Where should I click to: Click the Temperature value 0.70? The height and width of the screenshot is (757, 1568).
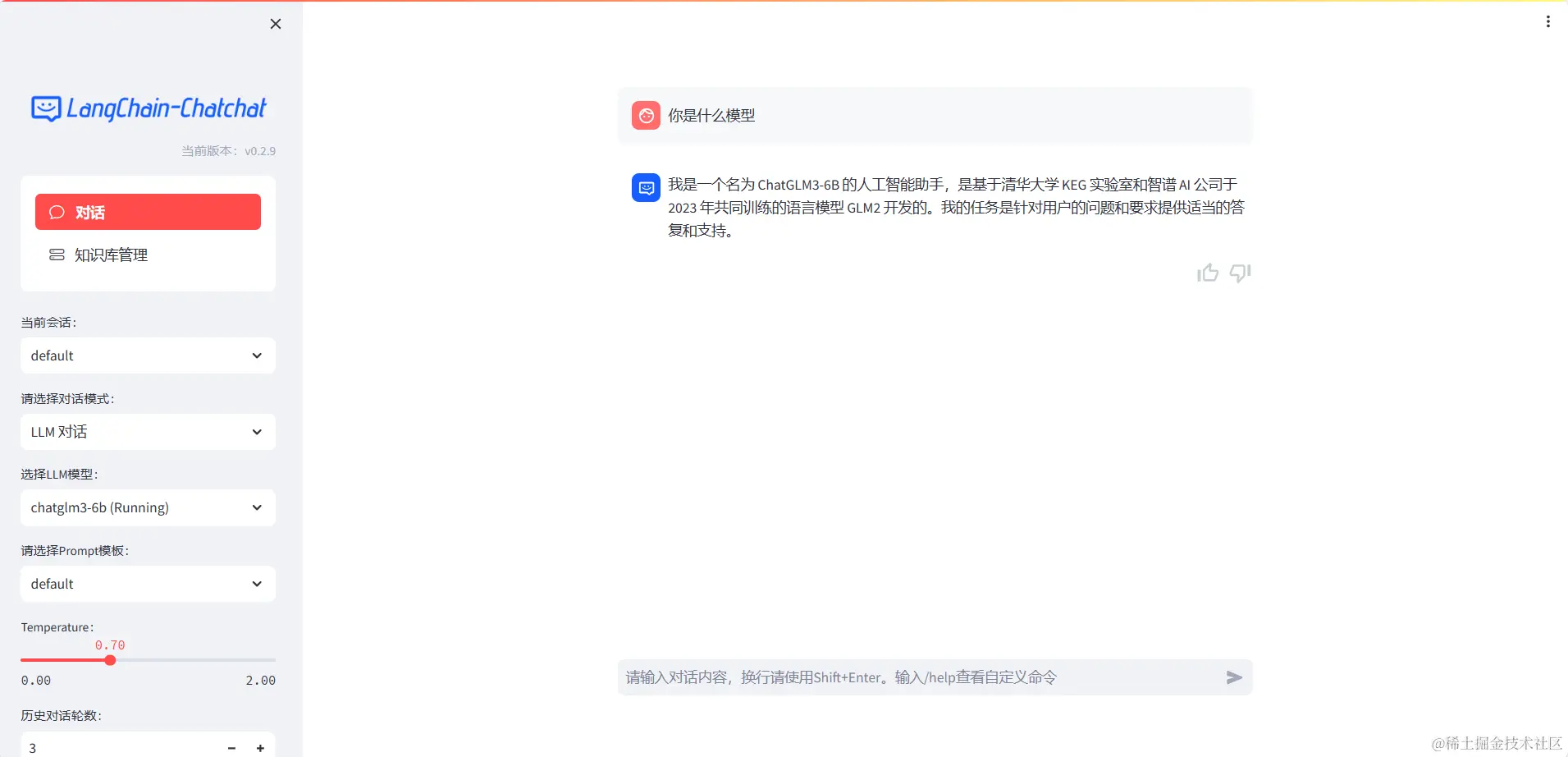pyautogui.click(x=110, y=645)
